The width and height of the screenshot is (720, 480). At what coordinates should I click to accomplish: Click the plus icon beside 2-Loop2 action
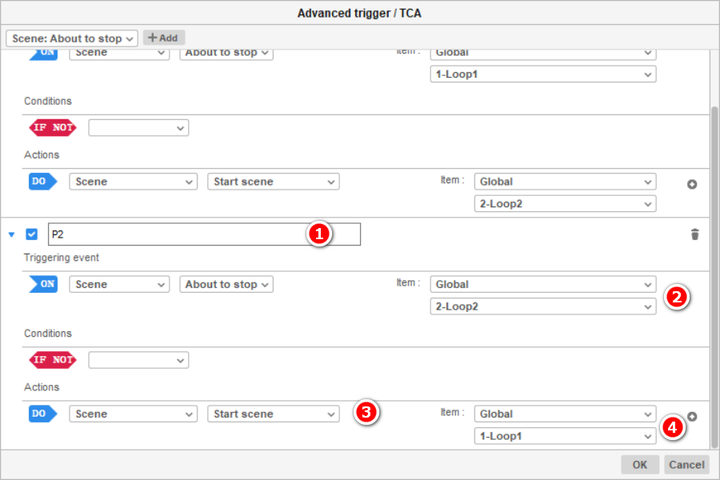[x=691, y=184]
